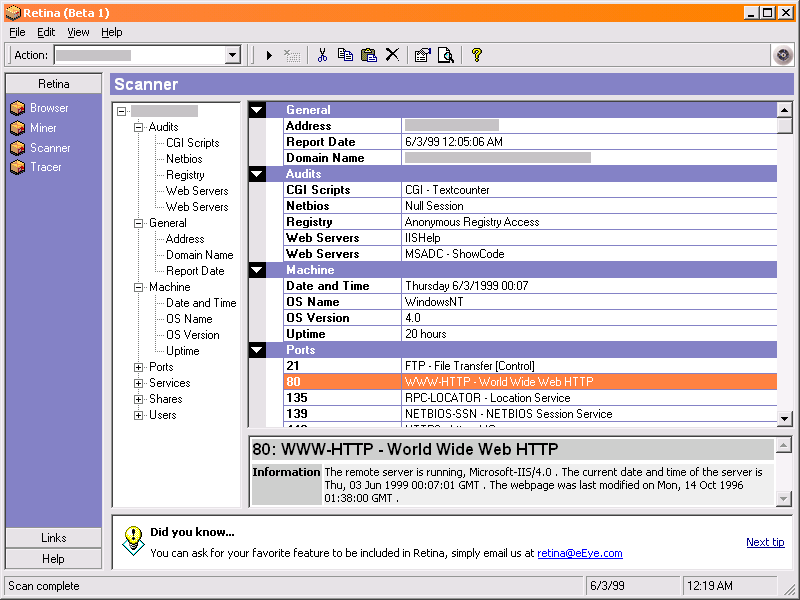This screenshot has height=600, width=800.
Task: Open the Edit menu
Action: click(46, 32)
